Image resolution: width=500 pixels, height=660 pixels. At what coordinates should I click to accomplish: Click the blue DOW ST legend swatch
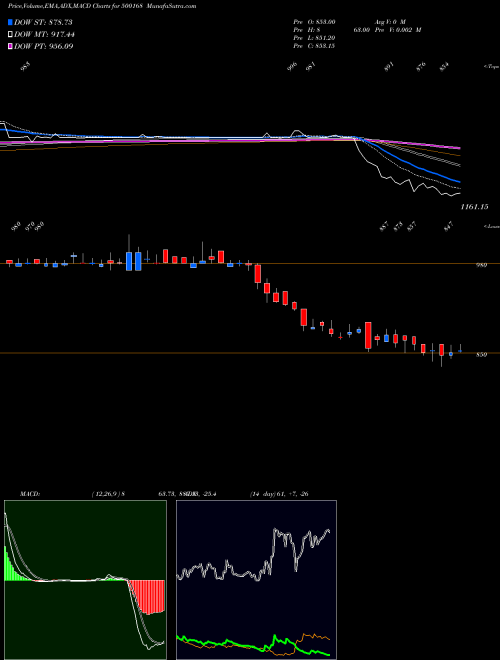point(10,22)
